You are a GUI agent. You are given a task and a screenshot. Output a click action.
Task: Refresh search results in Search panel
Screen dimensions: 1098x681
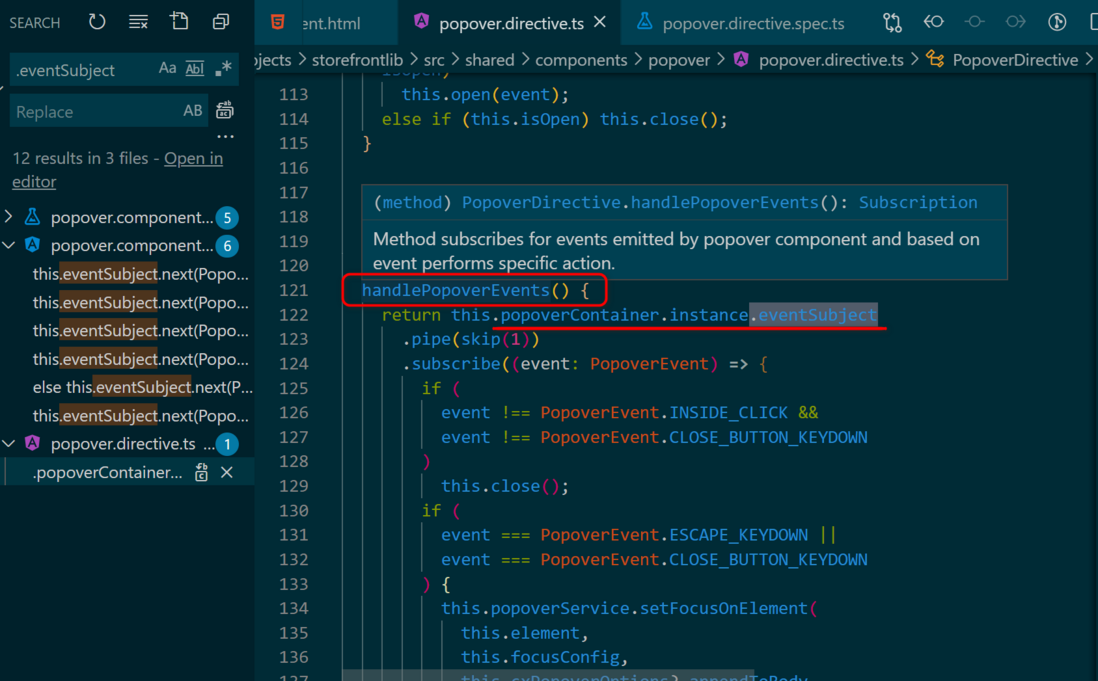pyautogui.click(x=97, y=22)
